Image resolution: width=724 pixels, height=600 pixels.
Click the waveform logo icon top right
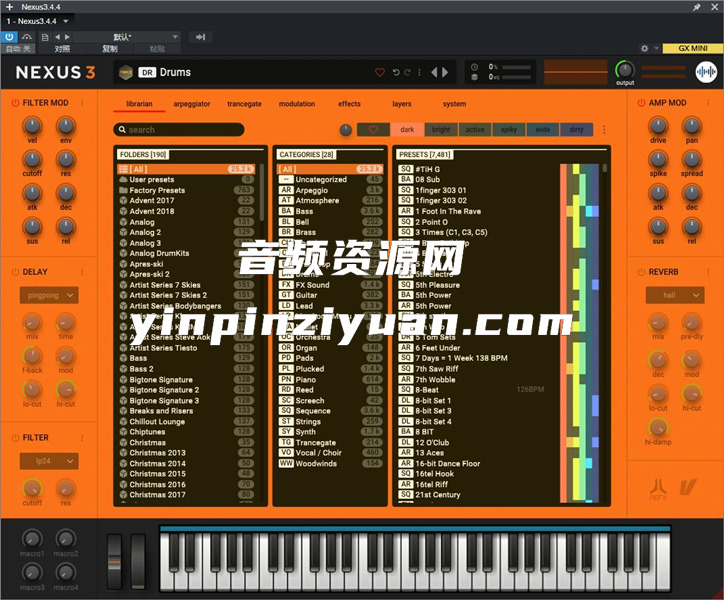click(706, 72)
